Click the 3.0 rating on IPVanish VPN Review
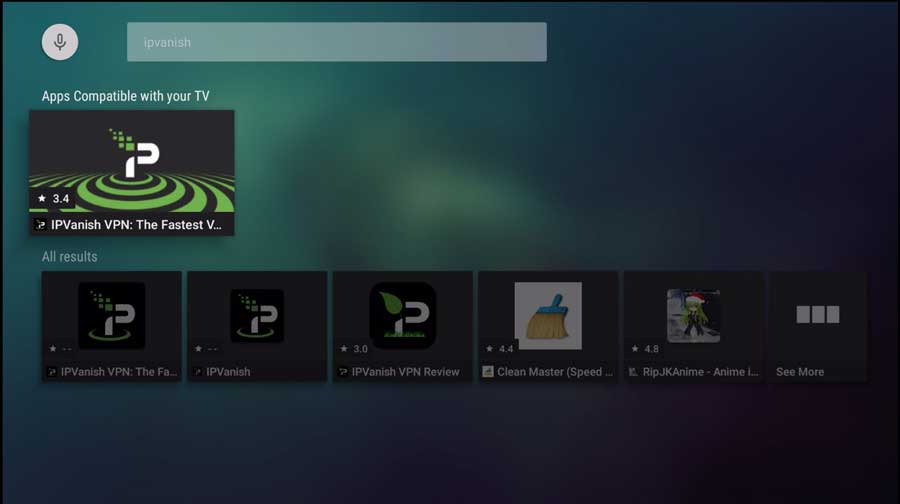The width and height of the screenshot is (900, 504). 354,349
